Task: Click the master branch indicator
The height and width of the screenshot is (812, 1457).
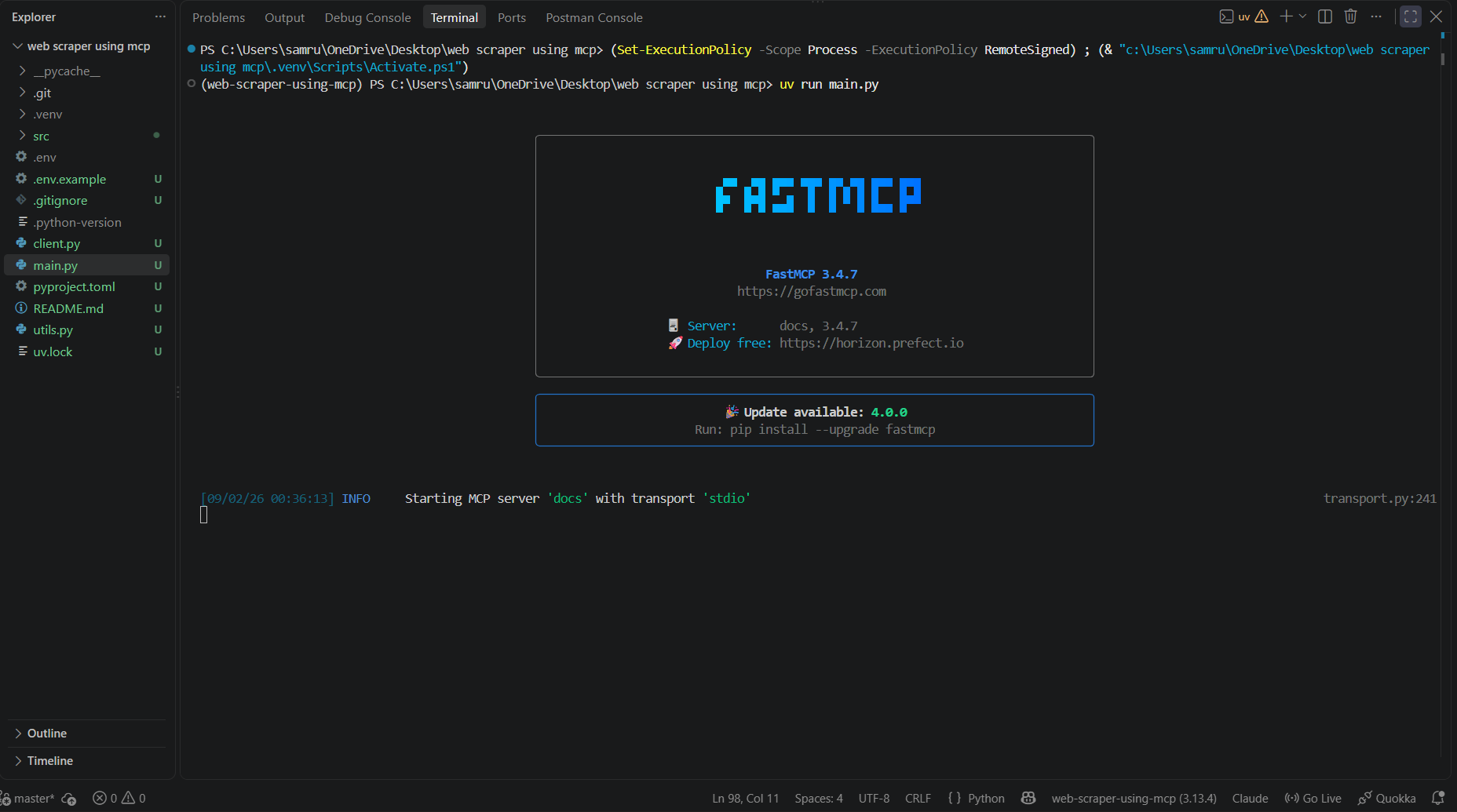Action: pos(28,799)
